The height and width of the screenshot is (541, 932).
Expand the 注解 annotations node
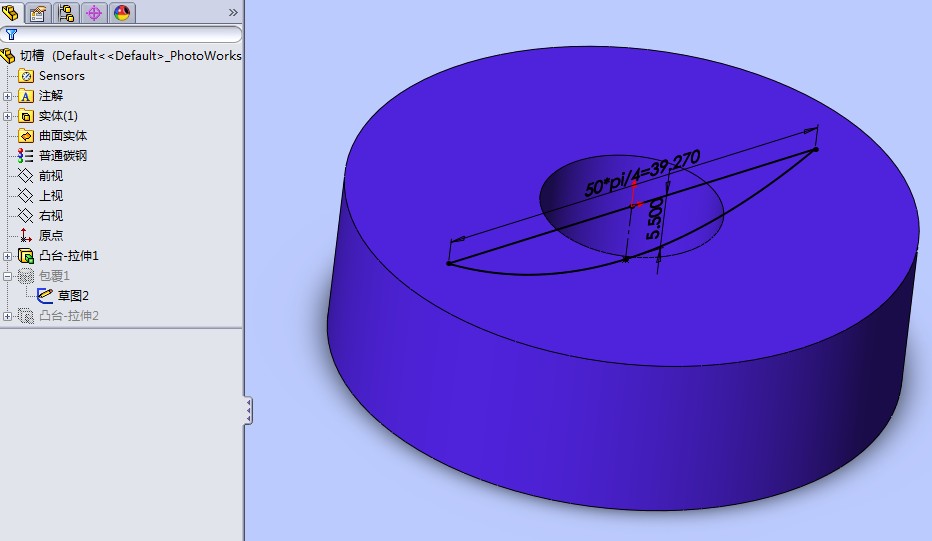(x=7, y=96)
